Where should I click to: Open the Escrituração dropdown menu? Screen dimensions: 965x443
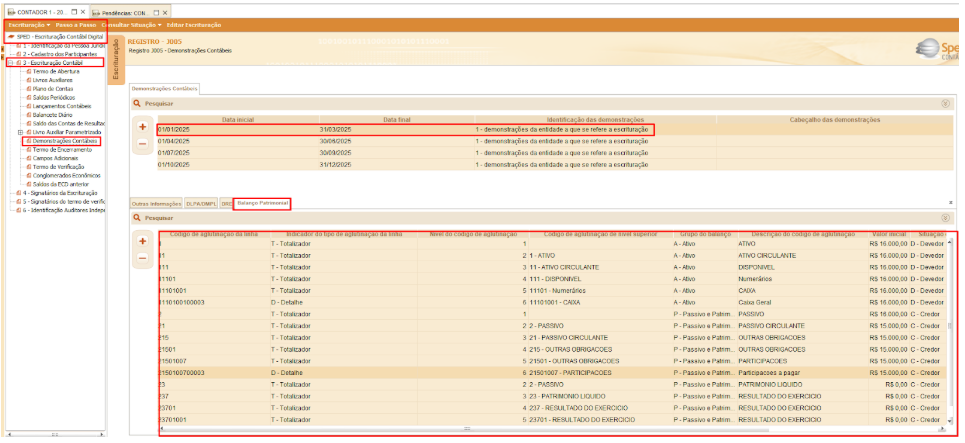point(30,25)
